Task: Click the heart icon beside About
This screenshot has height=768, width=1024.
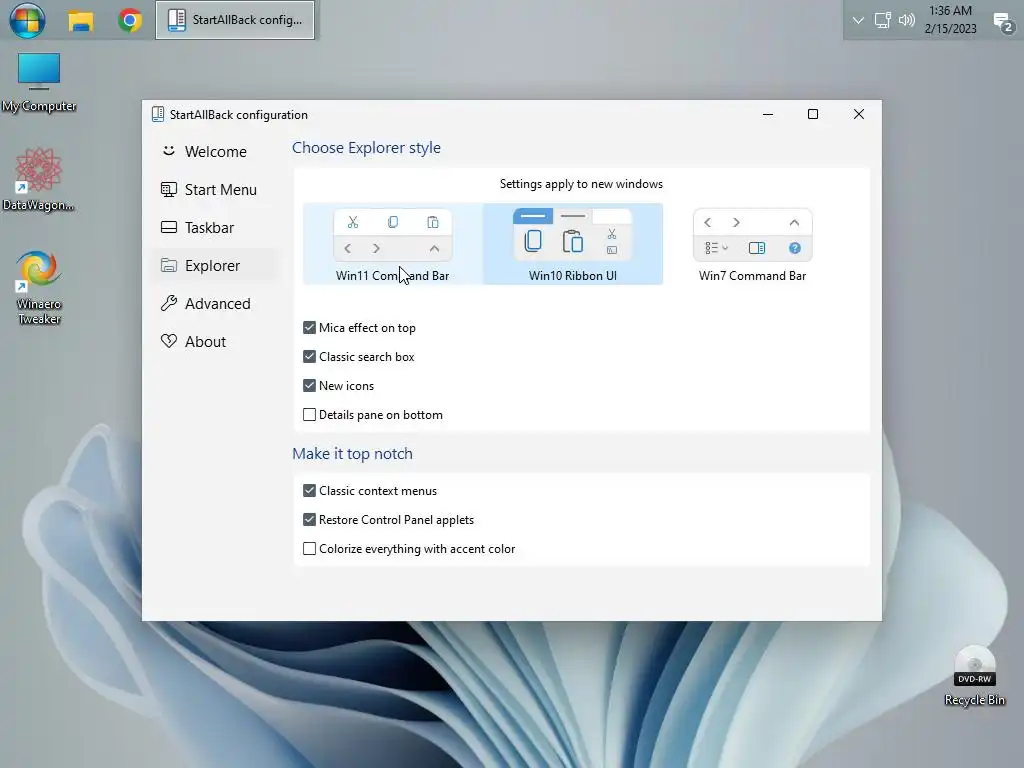Action: coord(168,341)
